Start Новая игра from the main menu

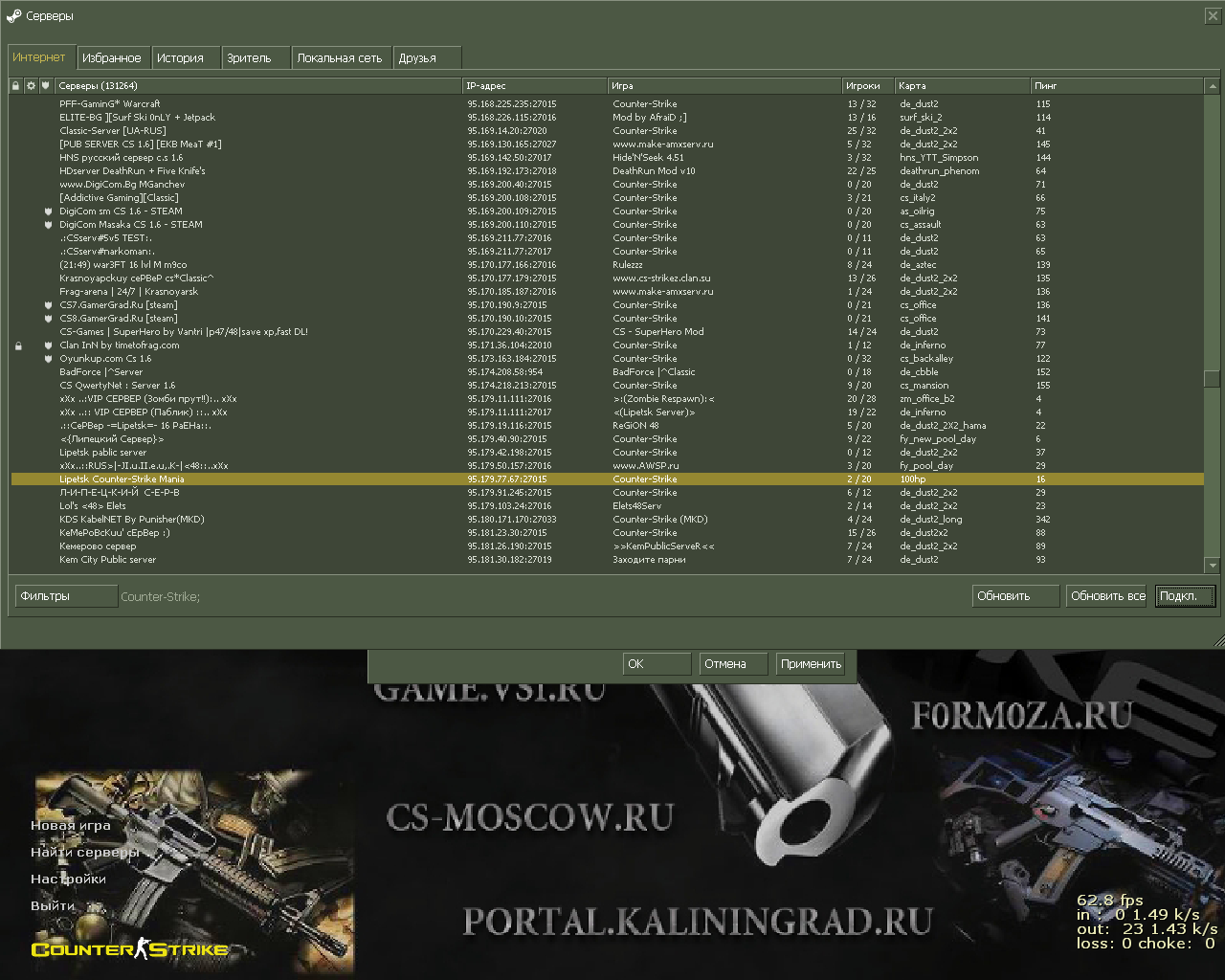[x=71, y=825]
